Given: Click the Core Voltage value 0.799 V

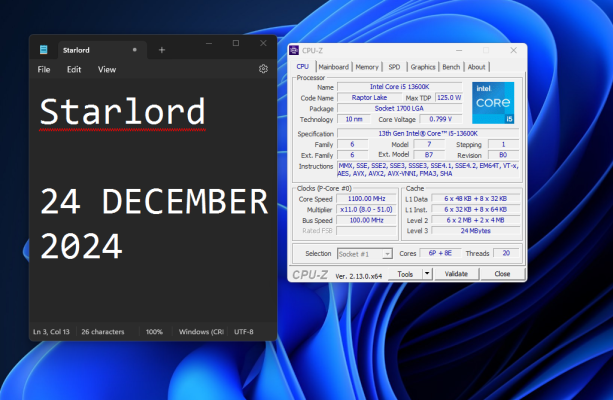Looking at the screenshot, I should pyautogui.click(x=441, y=119).
